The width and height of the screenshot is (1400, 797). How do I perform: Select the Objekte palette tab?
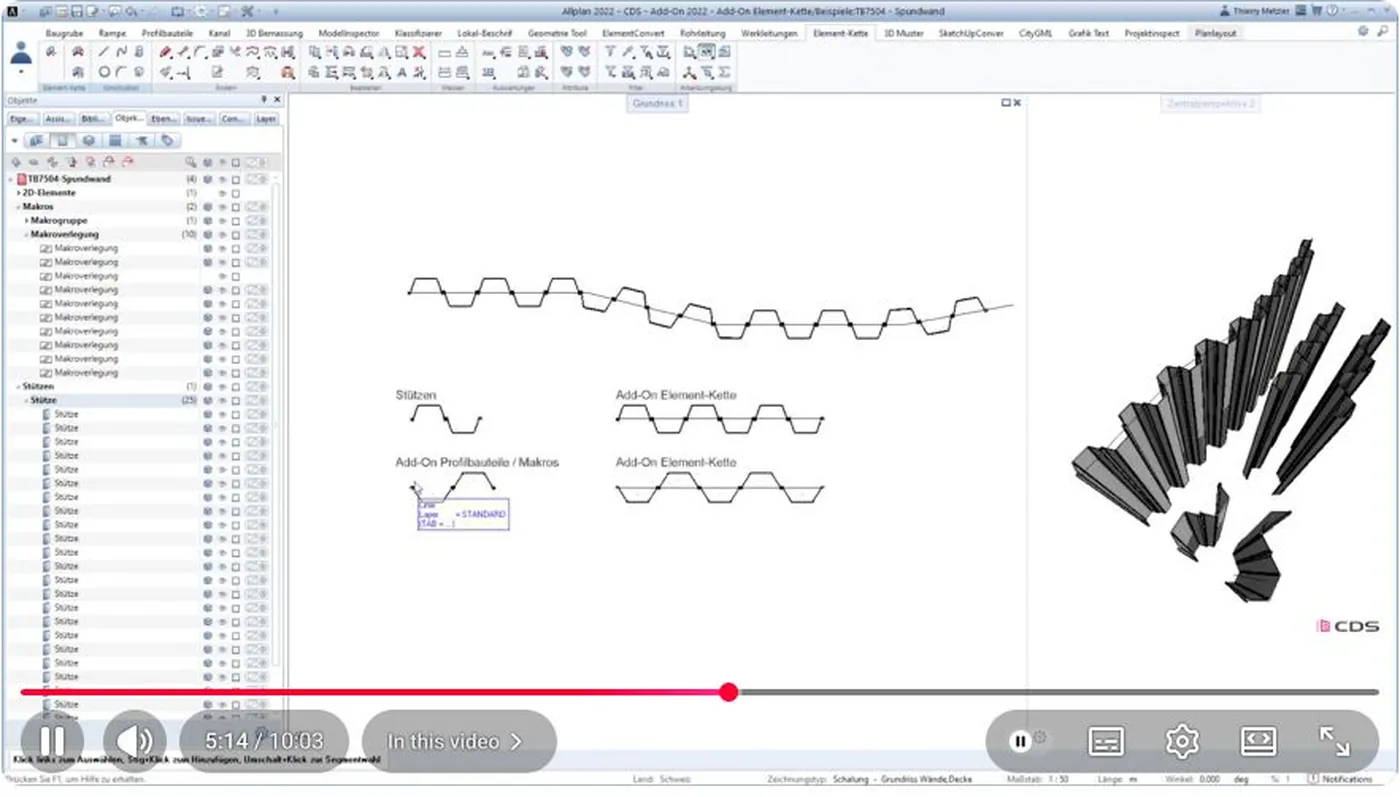(129, 118)
